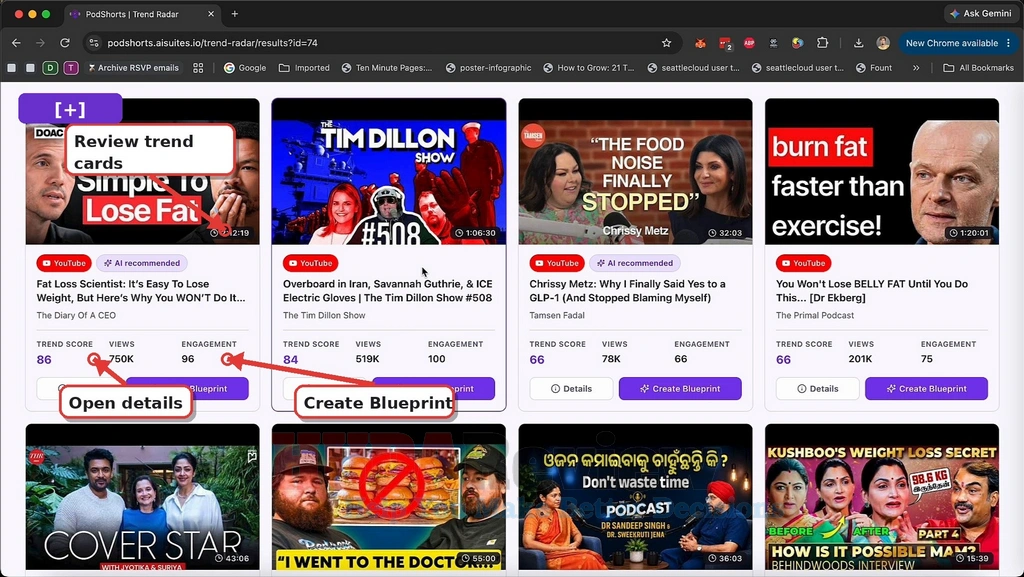Click AI recommended badge on Chrissy Metz card
Image resolution: width=1024 pixels, height=577 pixels.
coord(635,263)
